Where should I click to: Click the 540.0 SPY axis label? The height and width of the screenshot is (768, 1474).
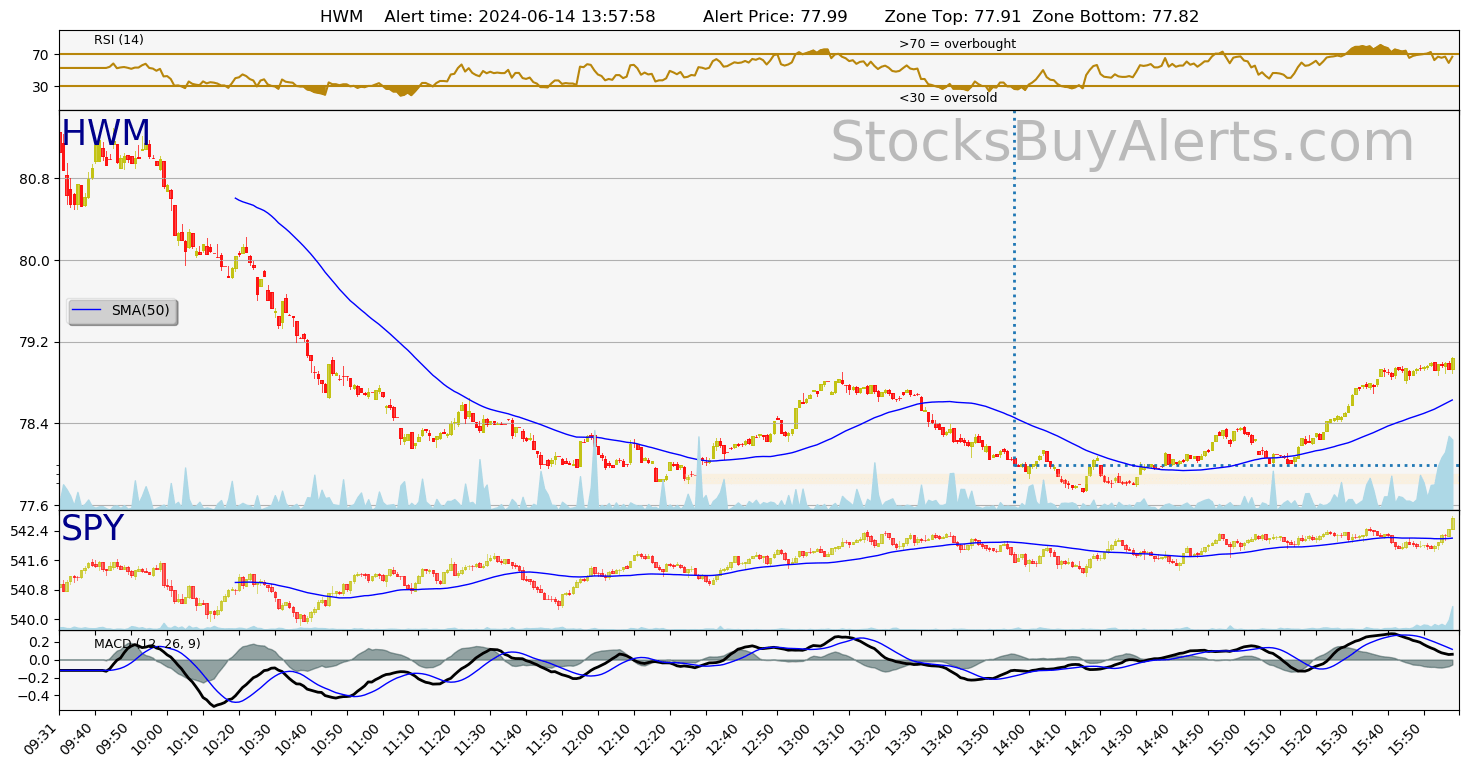[x=29, y=620]
